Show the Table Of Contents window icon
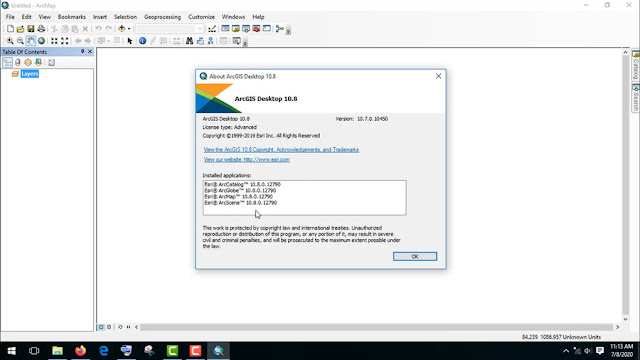This screenshot has width=640, height=360. pyautogui.click(x=225, y=29)
